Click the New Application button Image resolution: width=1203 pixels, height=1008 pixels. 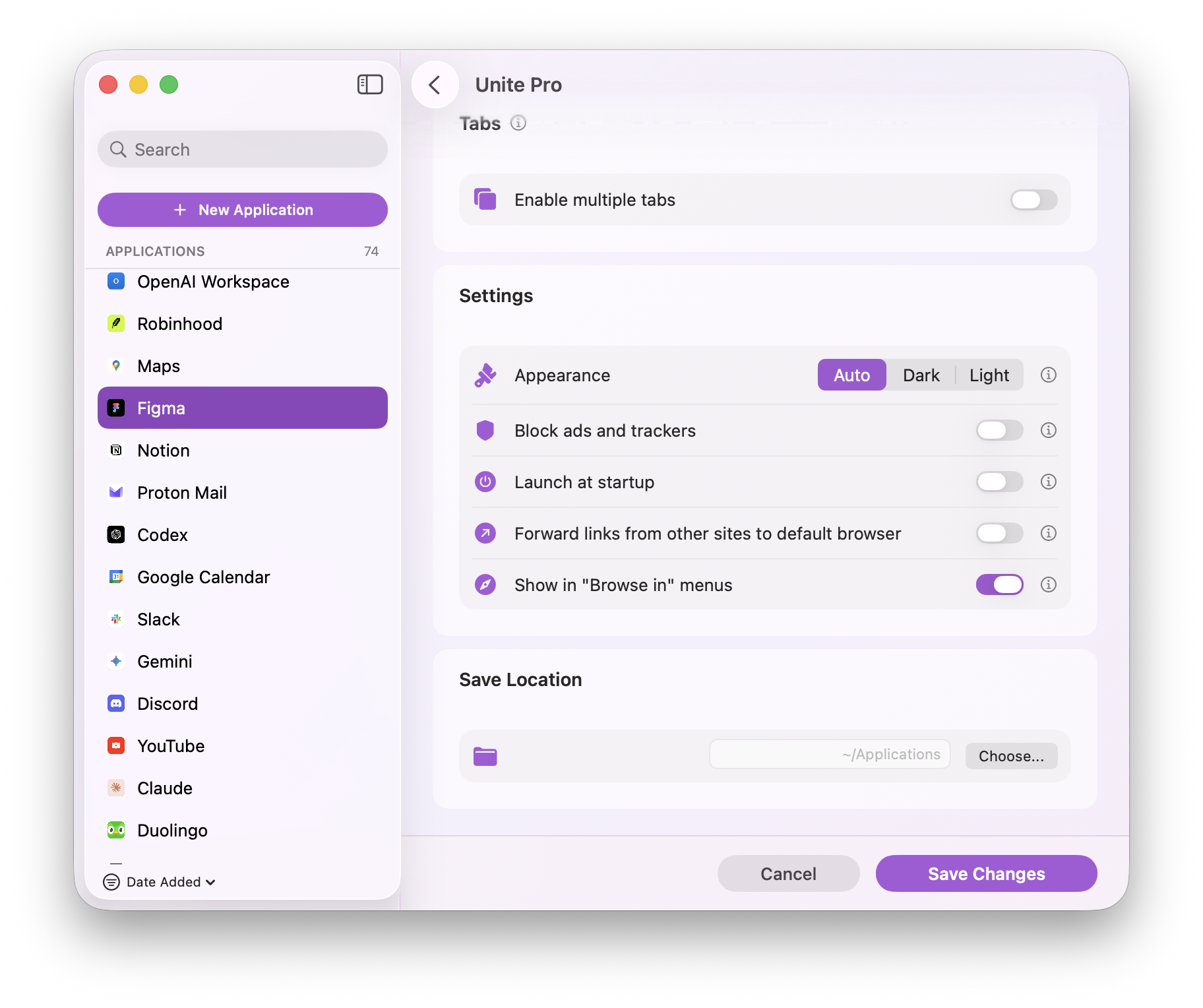[243, 210]
